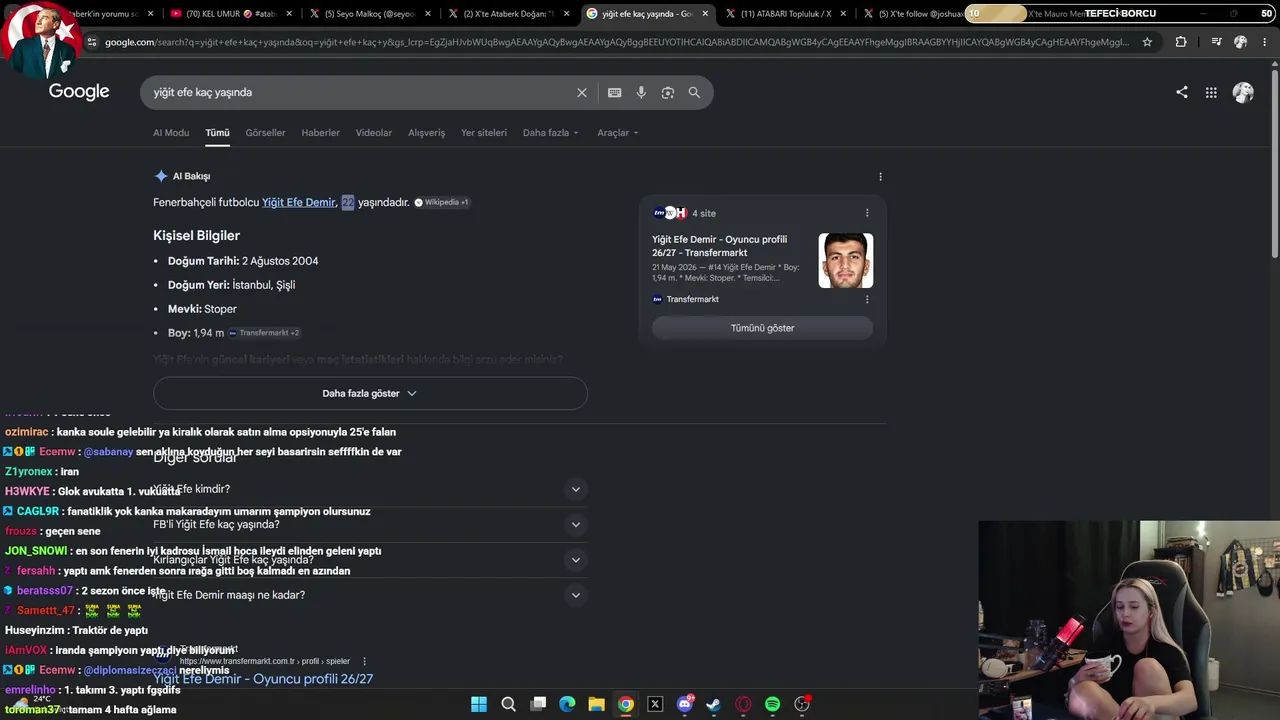
Task: Open the media controls icon in toolbar
Action: (1216, 42)
